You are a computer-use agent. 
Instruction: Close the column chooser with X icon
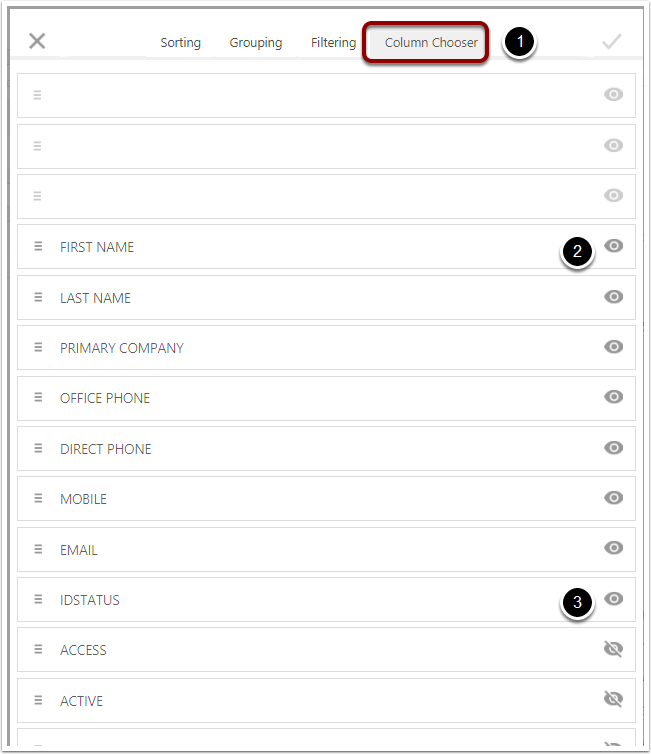click(37, 41)
